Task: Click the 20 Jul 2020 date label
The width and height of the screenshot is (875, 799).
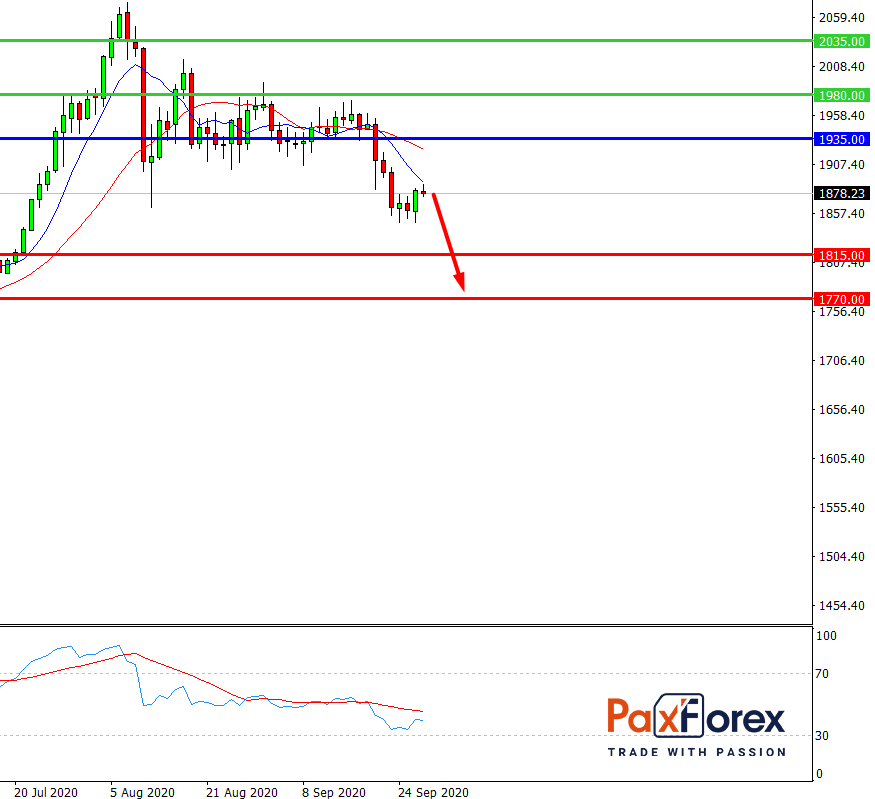Action: pyautogui.click(x=46, y=792)
